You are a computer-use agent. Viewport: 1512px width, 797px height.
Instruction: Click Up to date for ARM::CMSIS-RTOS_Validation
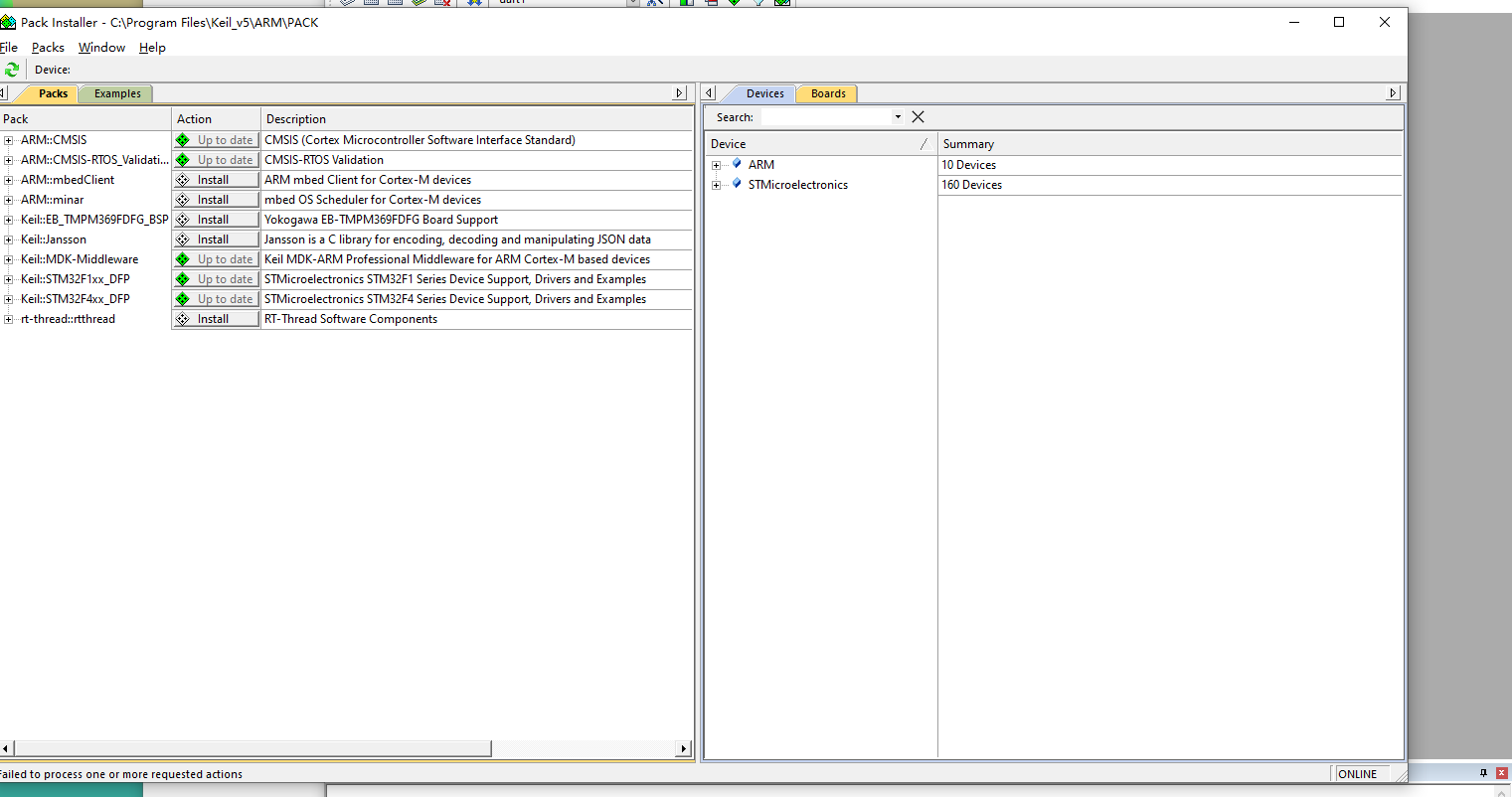tap(216, 160)
